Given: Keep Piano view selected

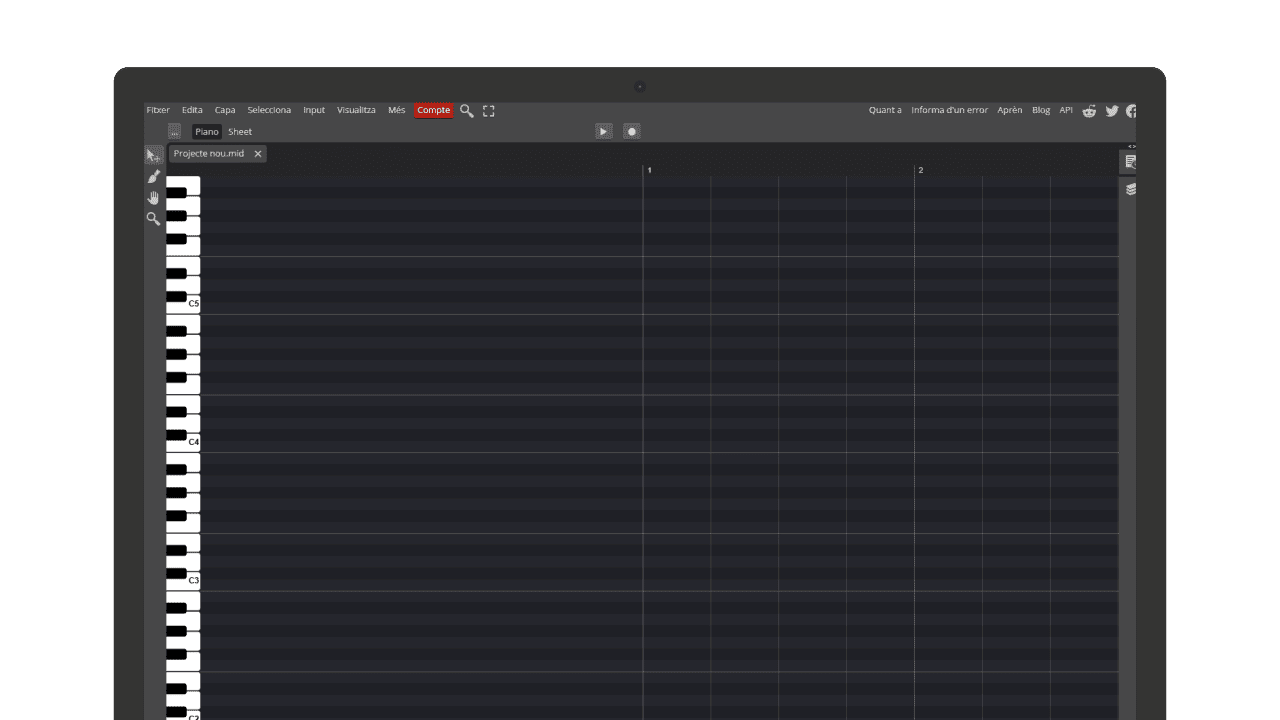Looking at the screenshot, I should click(x=205, y=131).
